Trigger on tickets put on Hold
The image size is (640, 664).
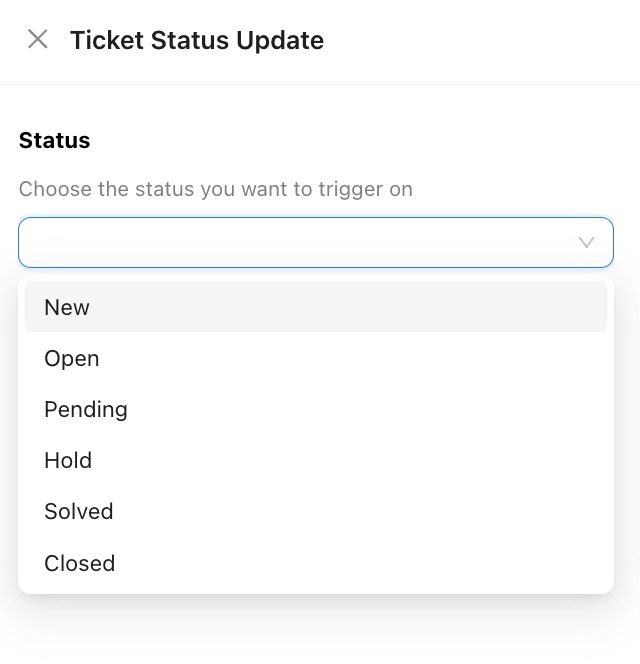click(x=68, y=460)
